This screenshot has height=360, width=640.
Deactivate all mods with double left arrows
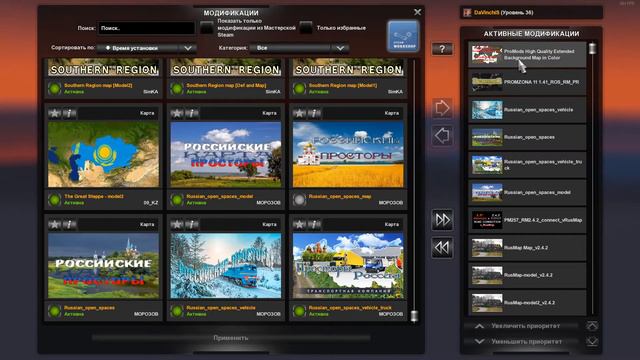pyautogui.click(x=442, y=247)
